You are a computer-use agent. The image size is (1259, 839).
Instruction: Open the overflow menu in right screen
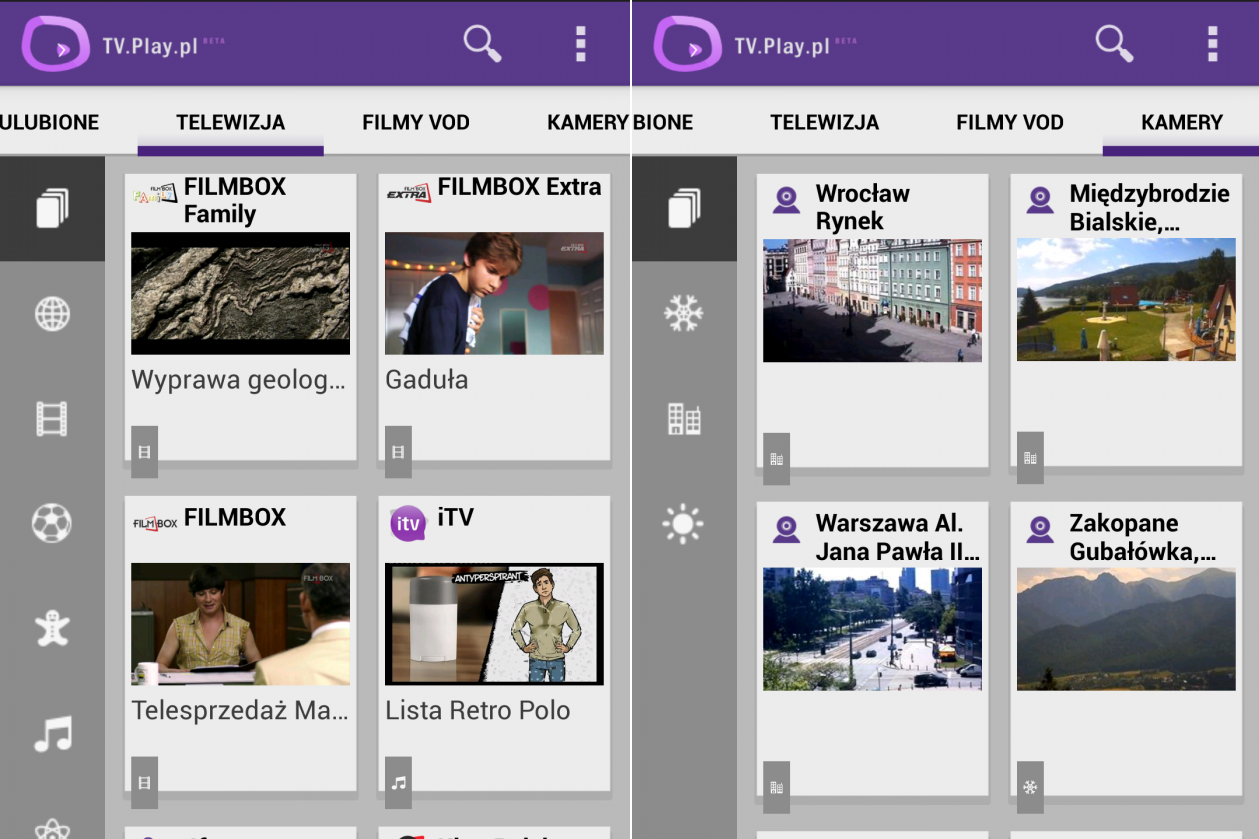tap(1213, 44)
